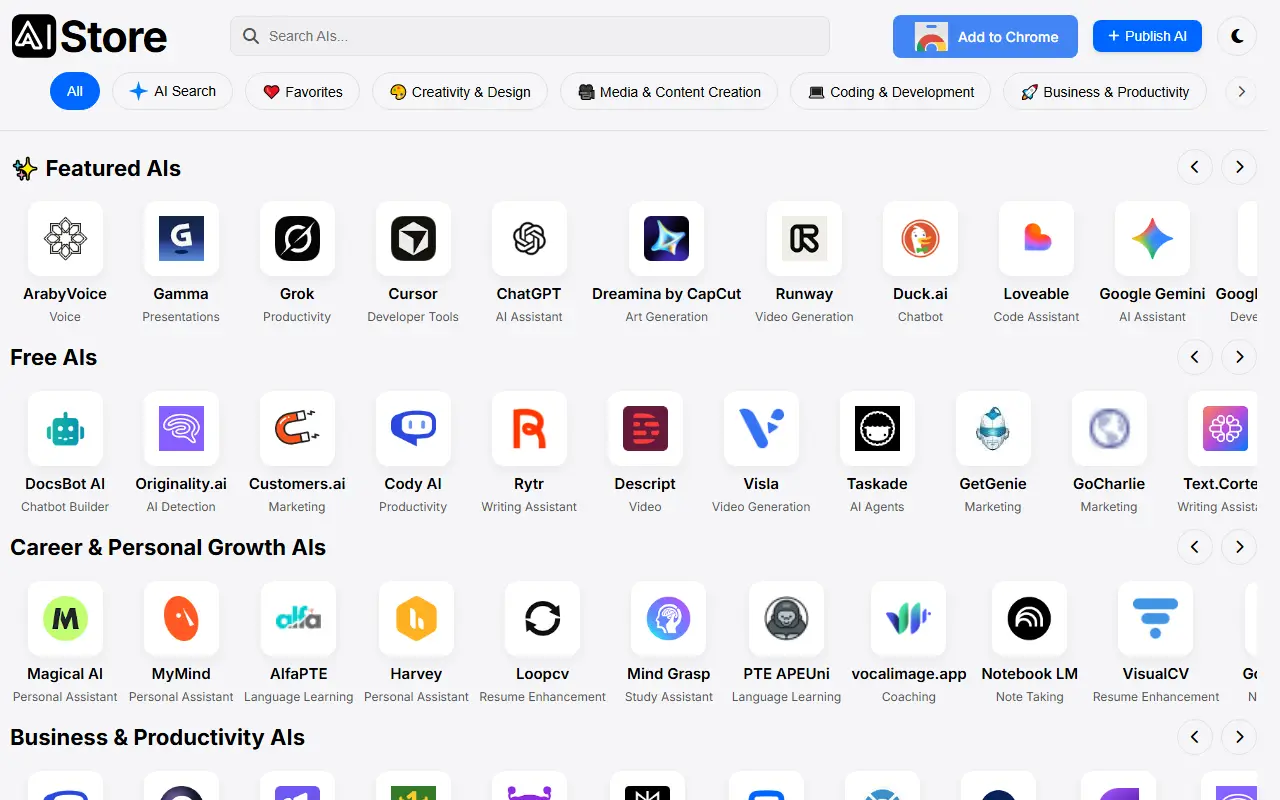
Task: Advance Business & Productivity AIs carousel
Action: [x=1239, y=737]
